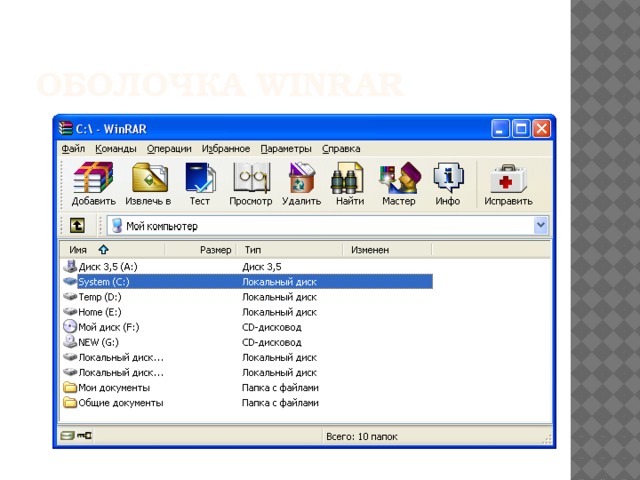Open the Справка menu
This screenshot has width=640, height=480.
[341, 149]
